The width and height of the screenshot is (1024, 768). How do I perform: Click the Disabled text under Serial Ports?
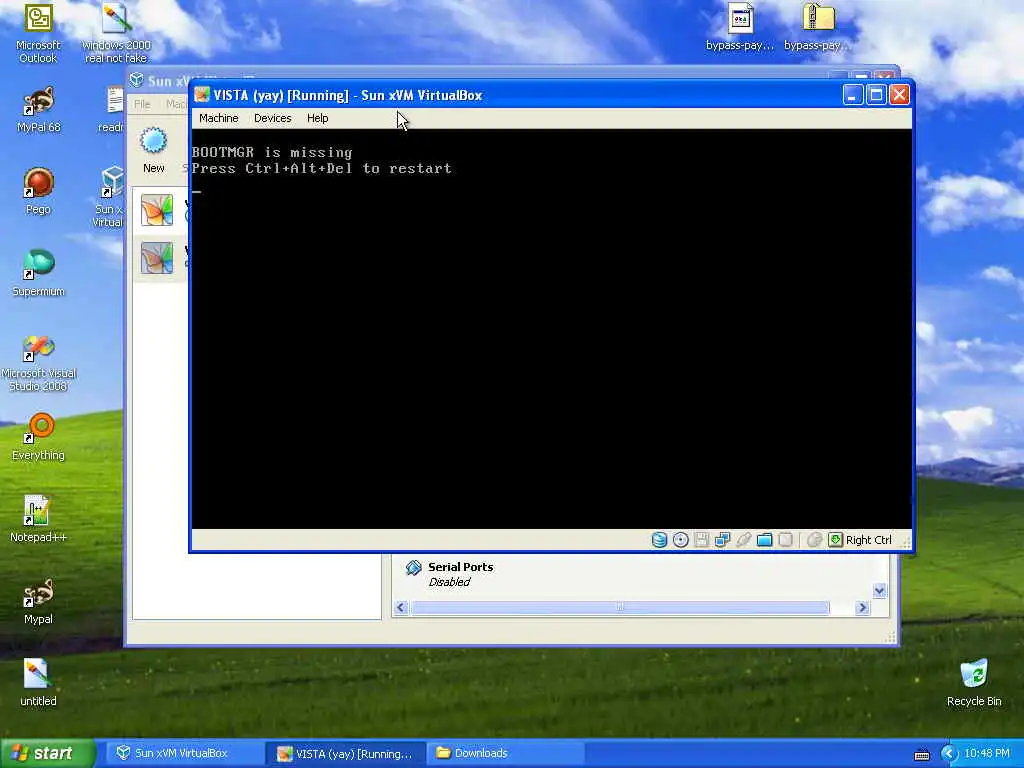click(x=449, y=582)
